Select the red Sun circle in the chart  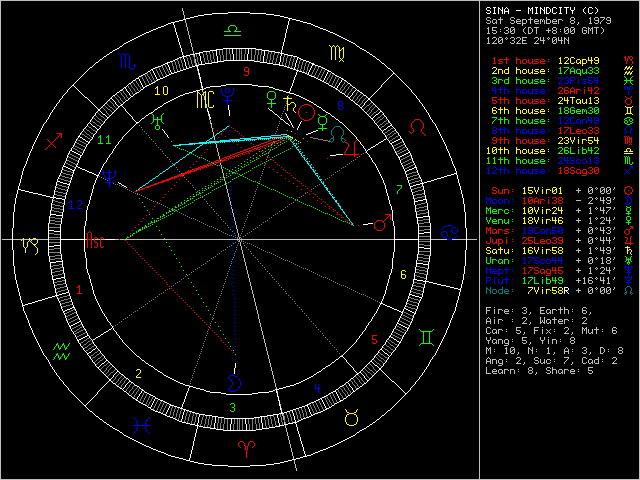coord(307,113)
